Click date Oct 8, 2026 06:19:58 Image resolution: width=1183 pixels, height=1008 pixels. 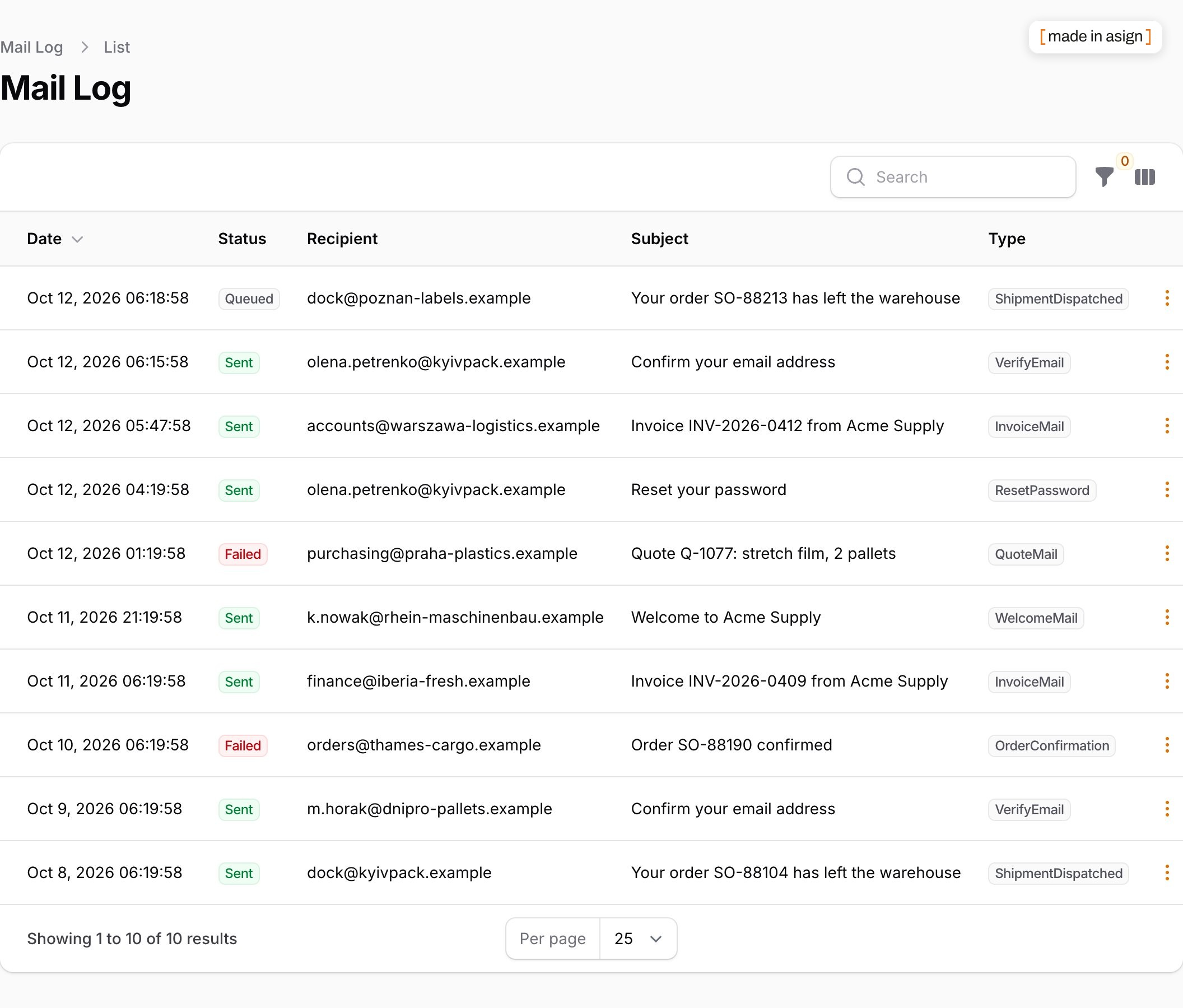point(105,872)
